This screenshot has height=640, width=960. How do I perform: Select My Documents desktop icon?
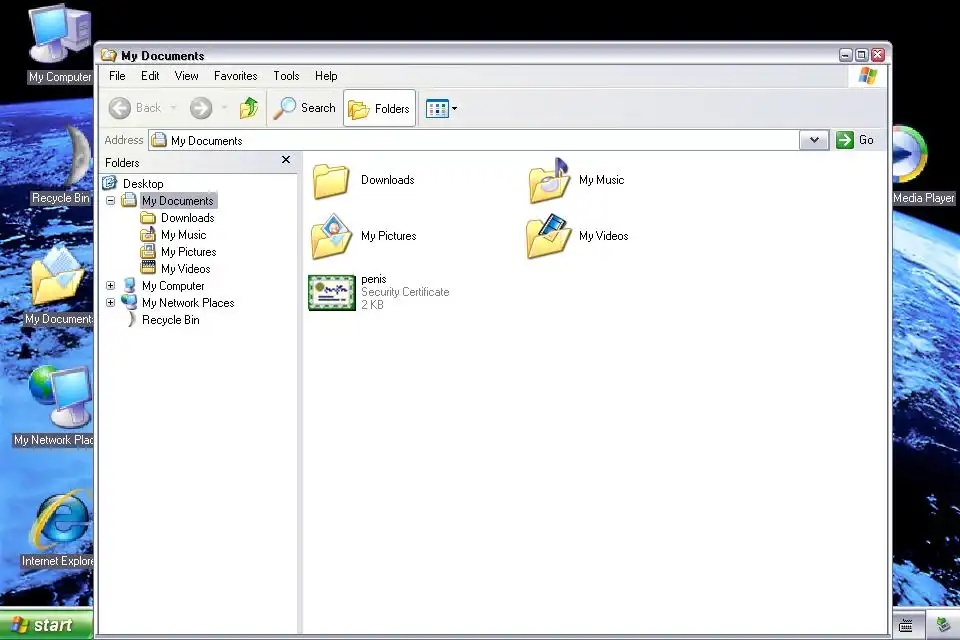click(59, 285)
